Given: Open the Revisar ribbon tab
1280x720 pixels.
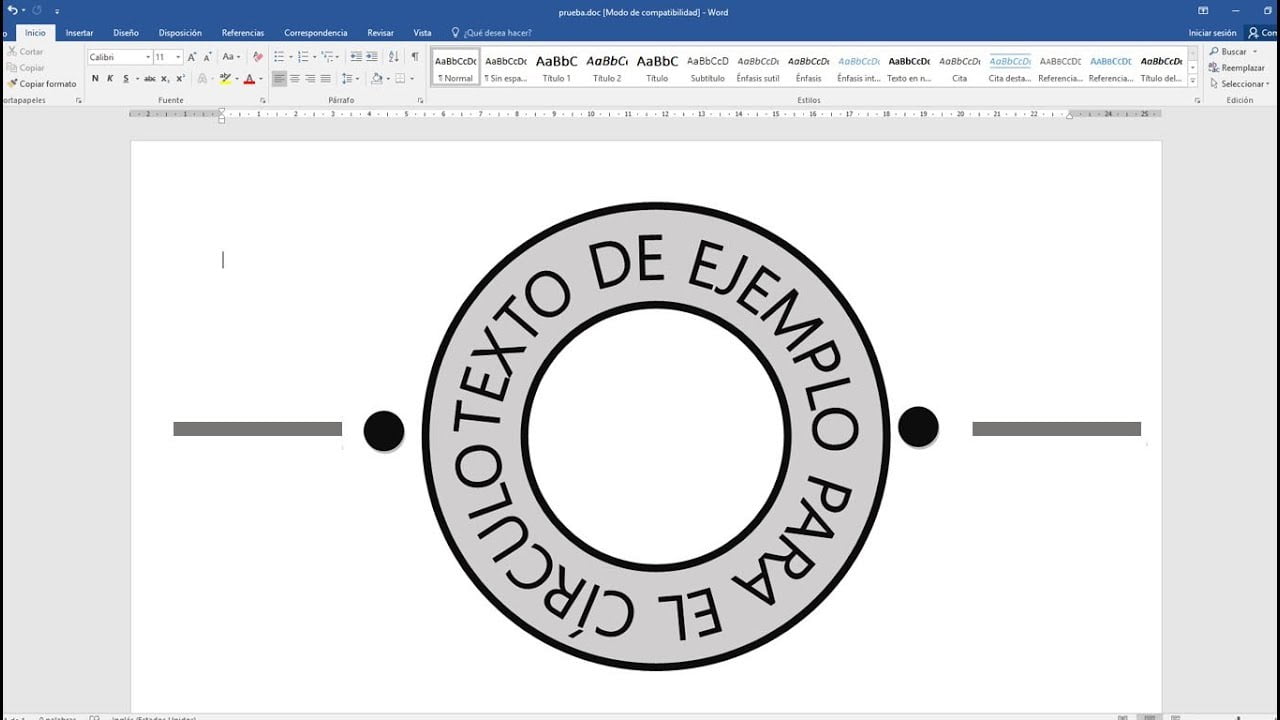Looking at the screenshot, I should click(380, 32).
